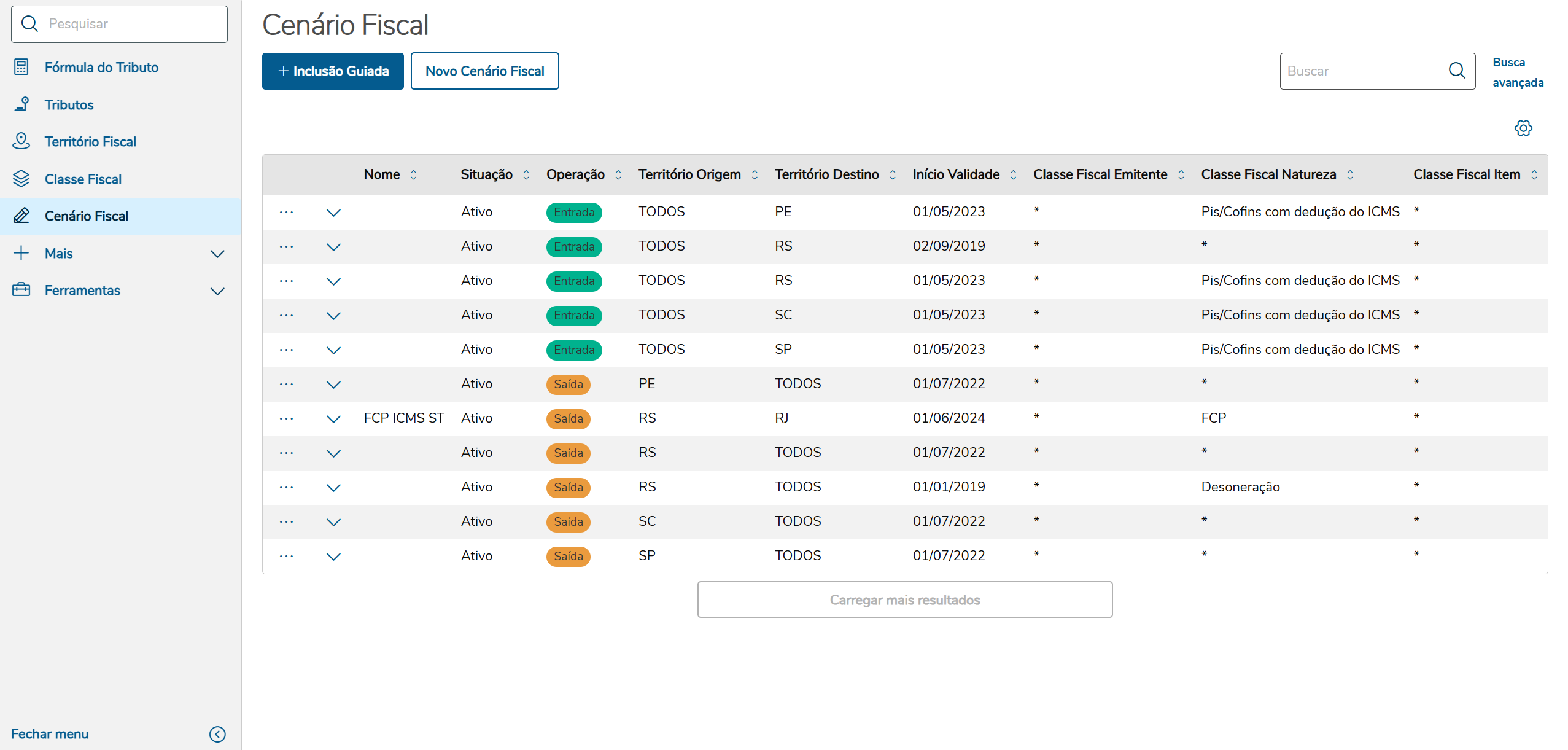This screenshot has width=1568, height=750.
Task: Toggle sort on Início Validade column
Action: (x=1013, y=175)
